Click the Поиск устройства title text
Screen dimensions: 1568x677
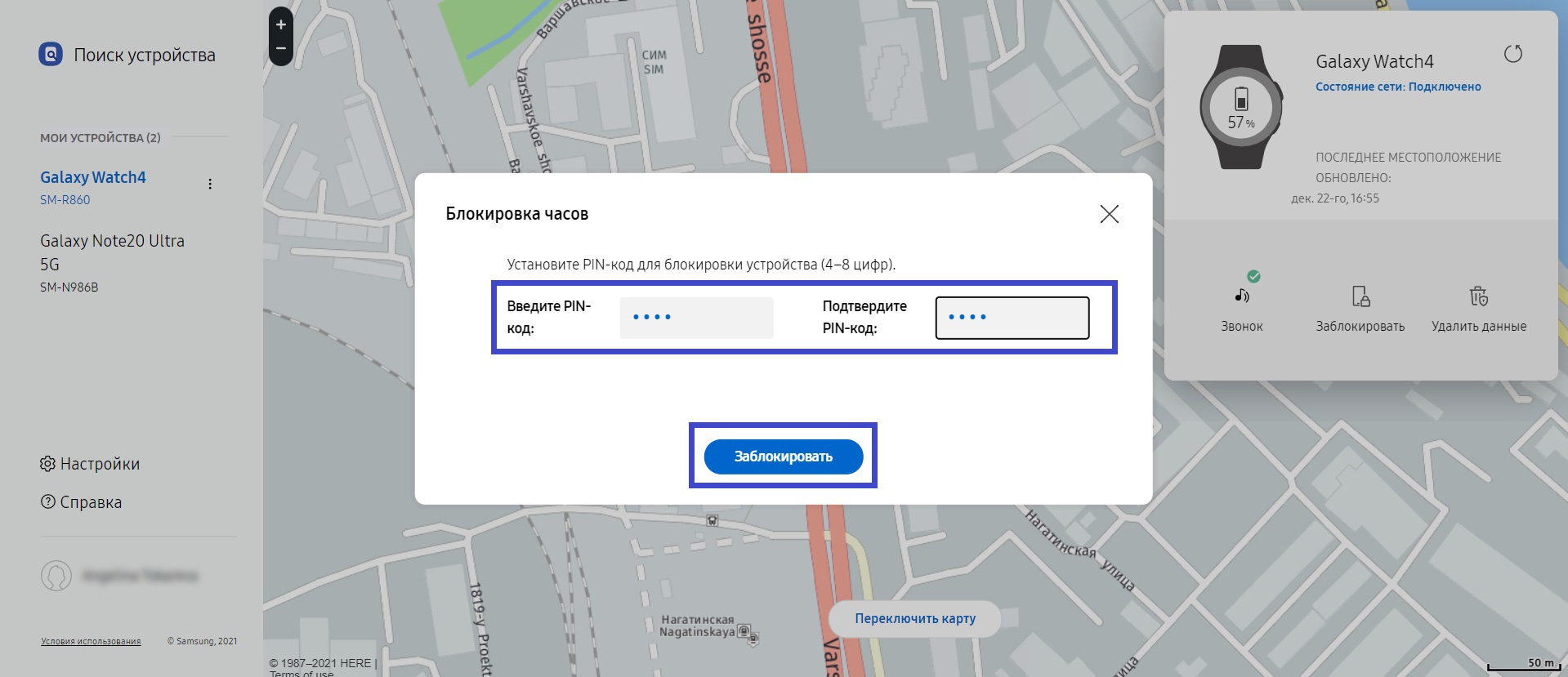(145, 56)
